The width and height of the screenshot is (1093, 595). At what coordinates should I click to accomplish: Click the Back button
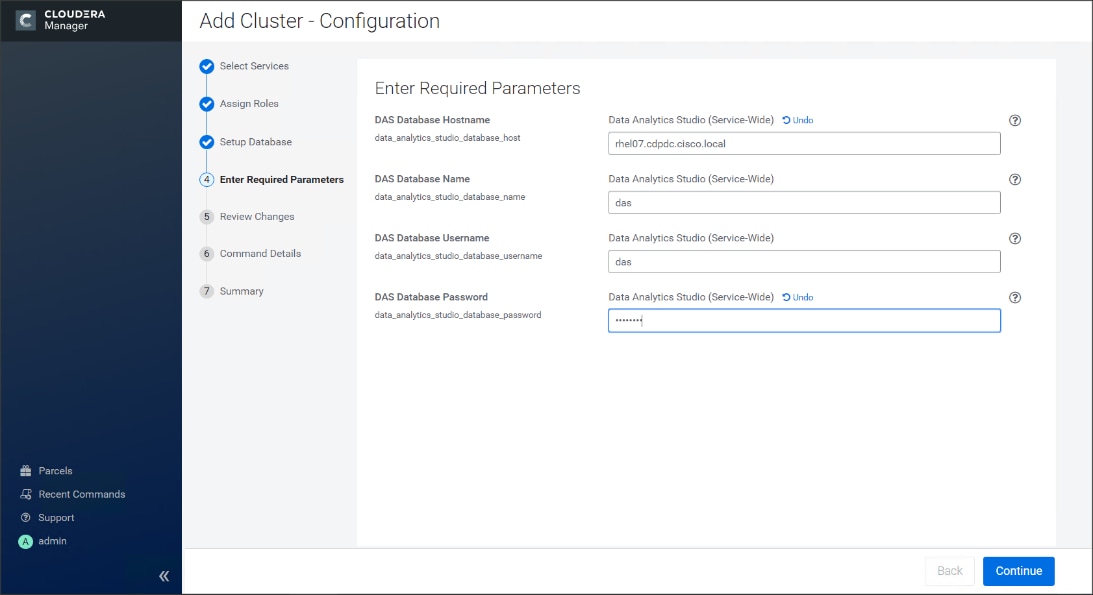[949, 571]
